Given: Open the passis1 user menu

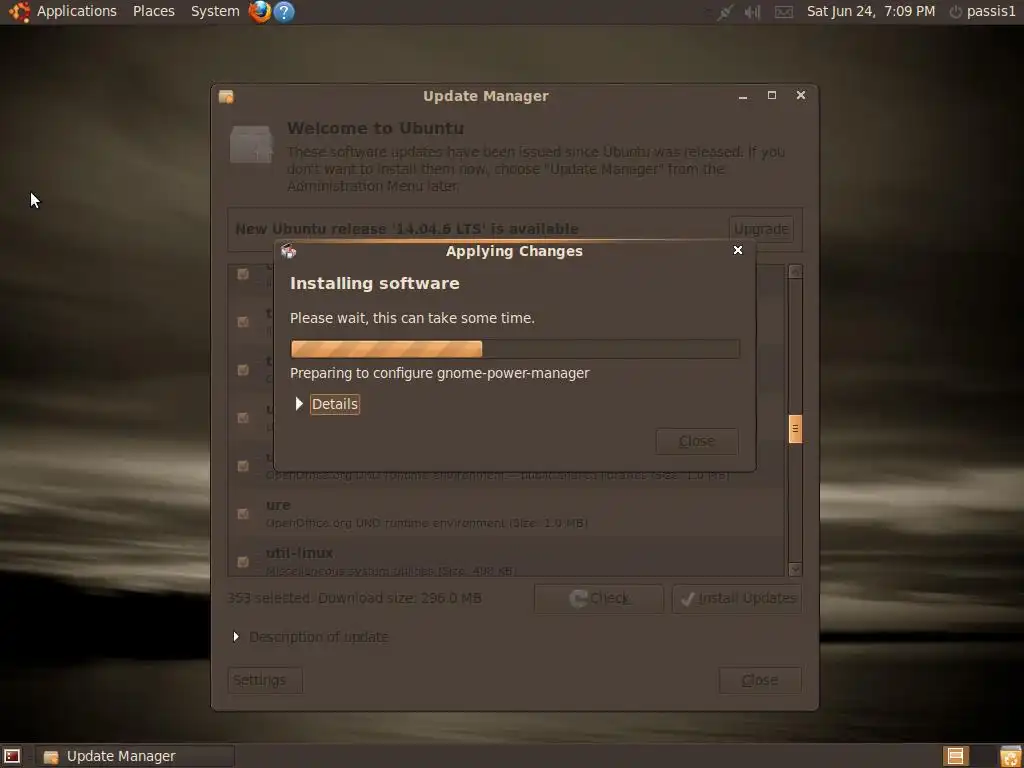Looking at the screenshot, I should pos(991,11).
